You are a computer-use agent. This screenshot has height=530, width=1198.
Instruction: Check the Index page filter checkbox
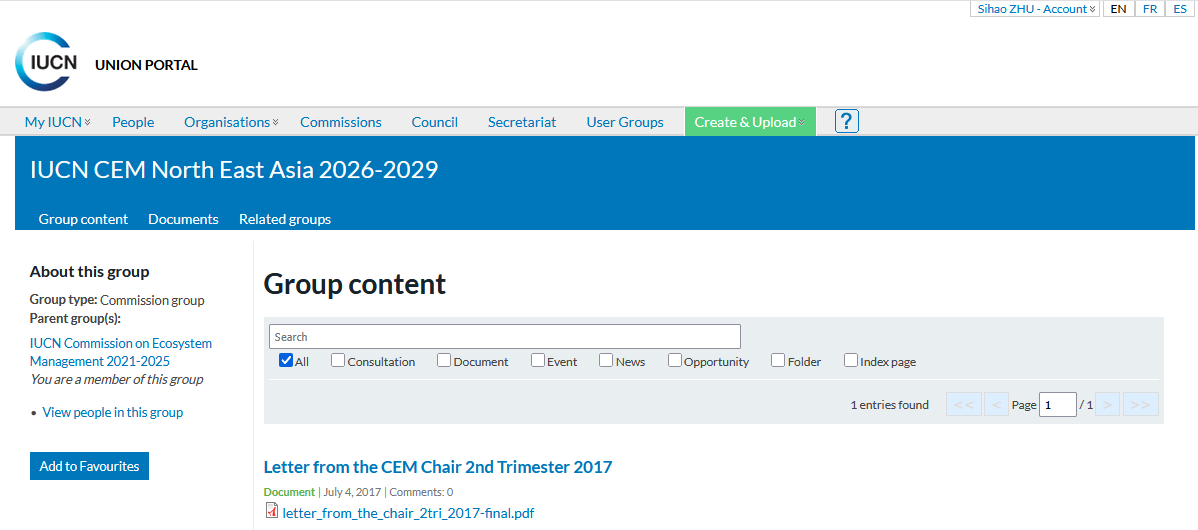[850, 360]
